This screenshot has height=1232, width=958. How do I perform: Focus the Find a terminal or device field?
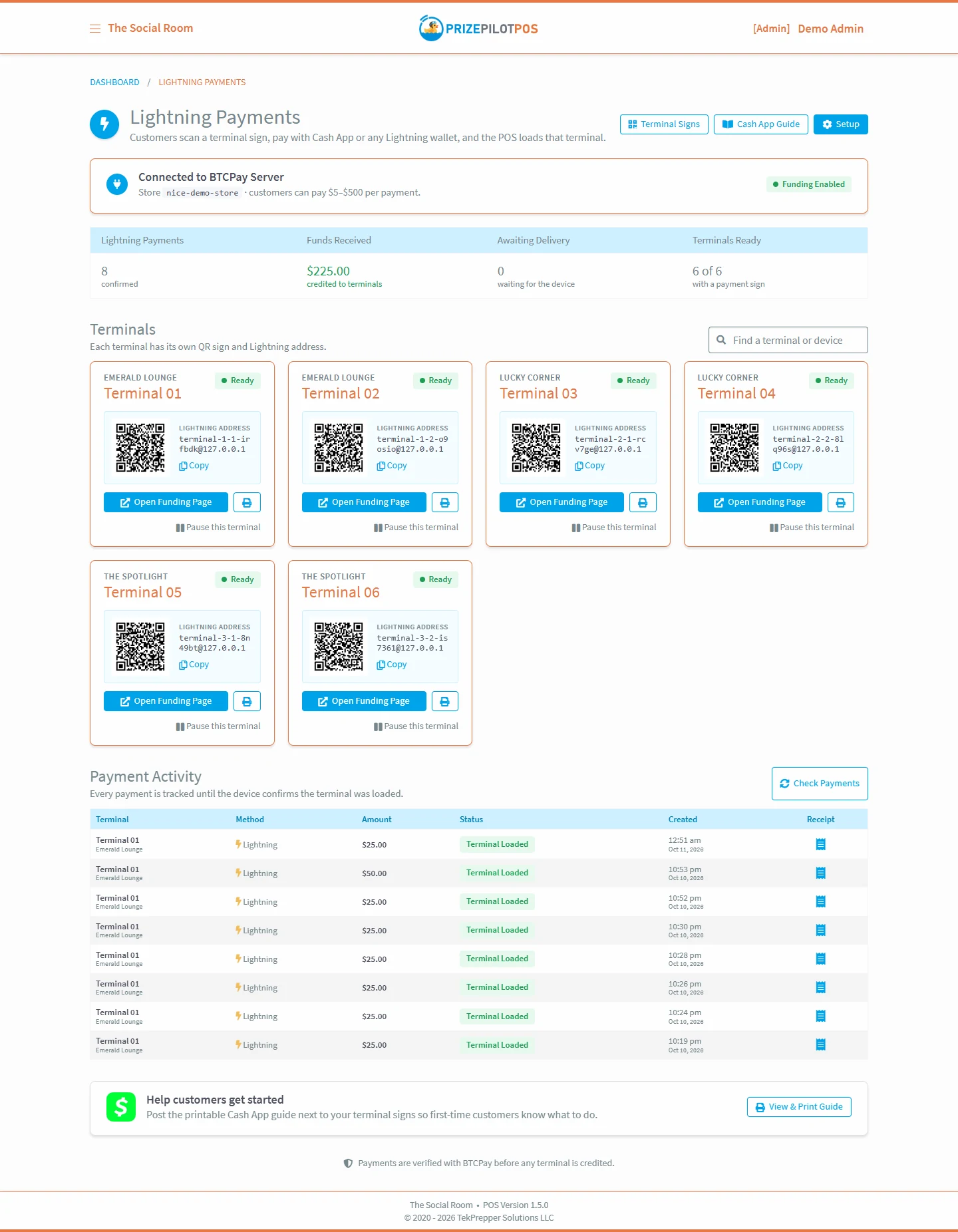pyautogui.click(x=788, y=340)
